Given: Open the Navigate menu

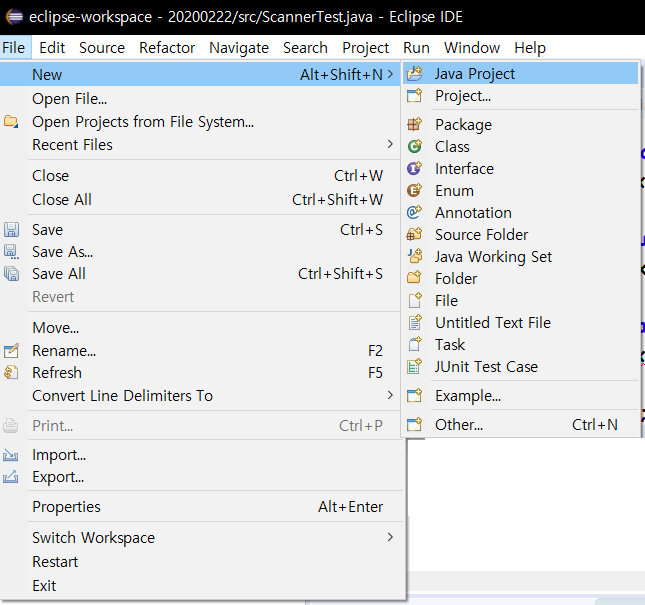Looking at the screenshot, I should point(239,48).
